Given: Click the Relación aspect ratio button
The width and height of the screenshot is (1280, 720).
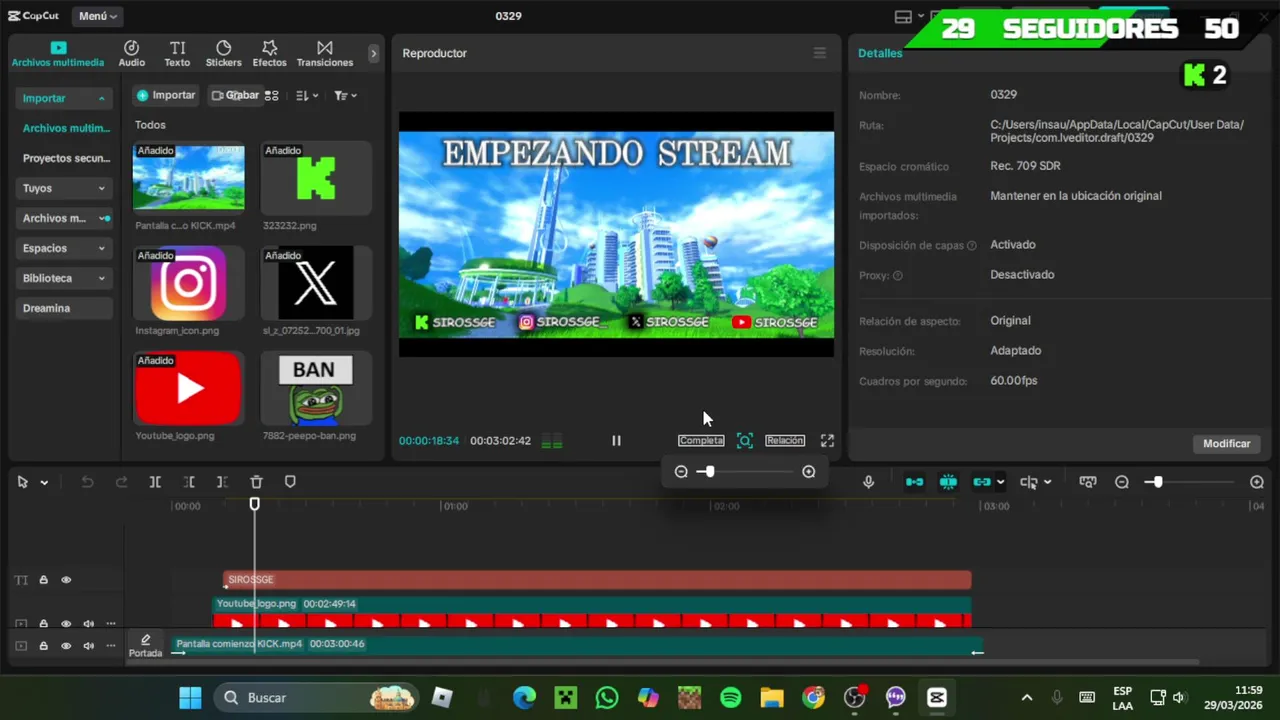Looking at the screenshot, I should pyautogui.click(x=785, y=440).
